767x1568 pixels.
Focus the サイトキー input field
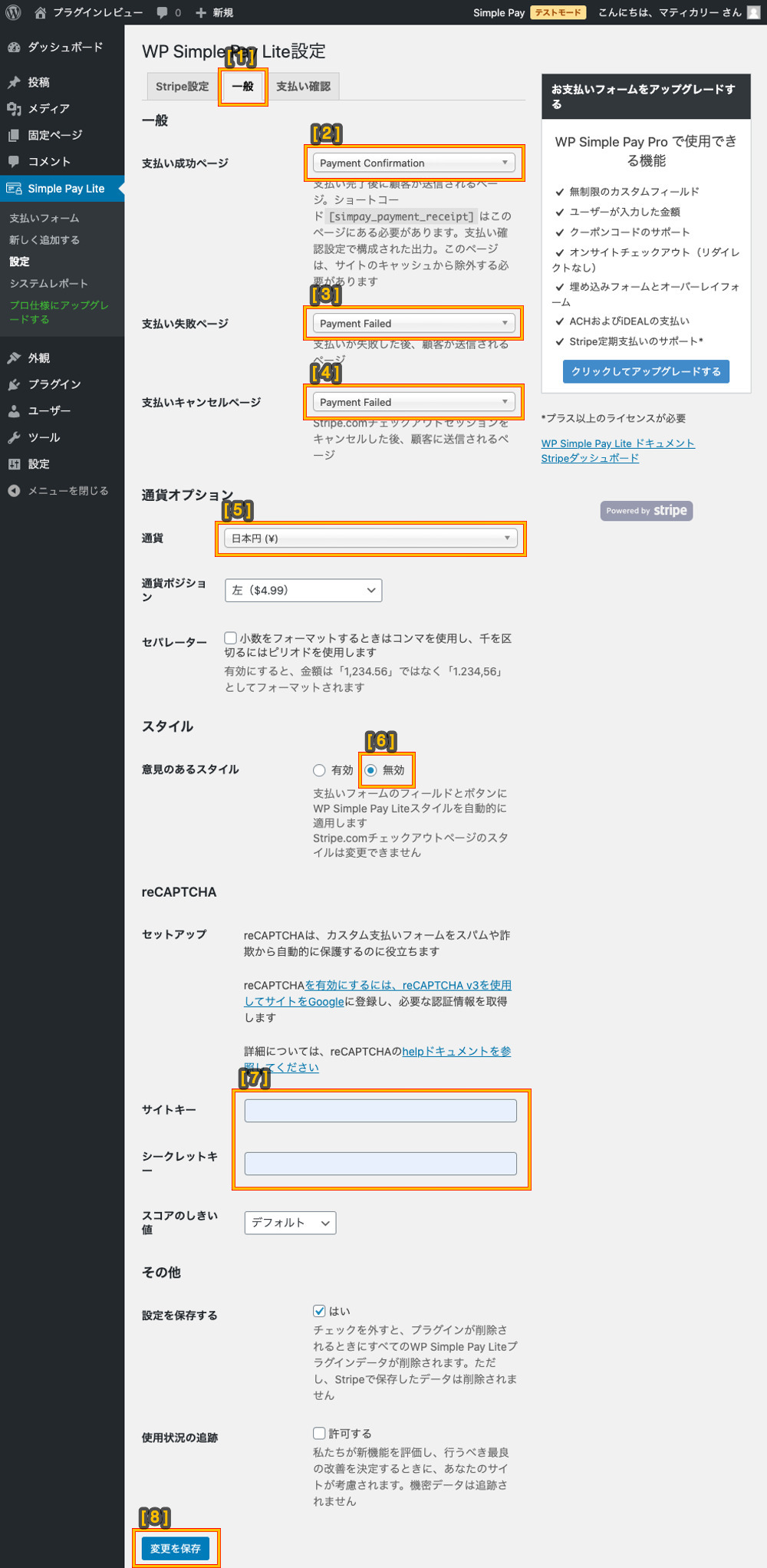pos(380,1111)
